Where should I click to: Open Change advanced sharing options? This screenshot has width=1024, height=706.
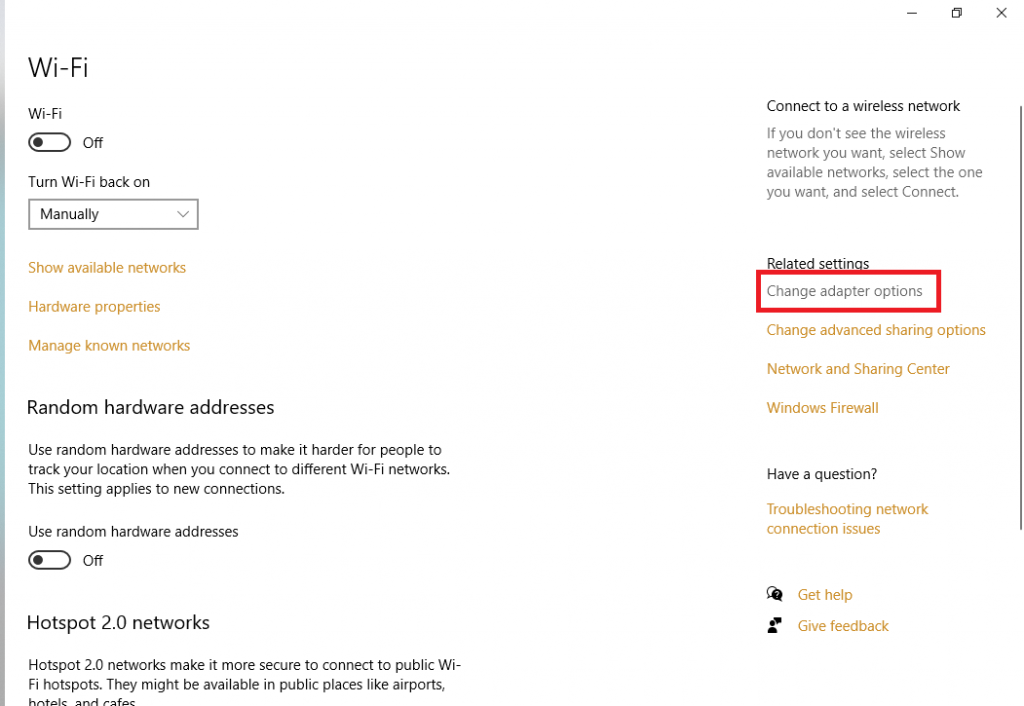876,330
